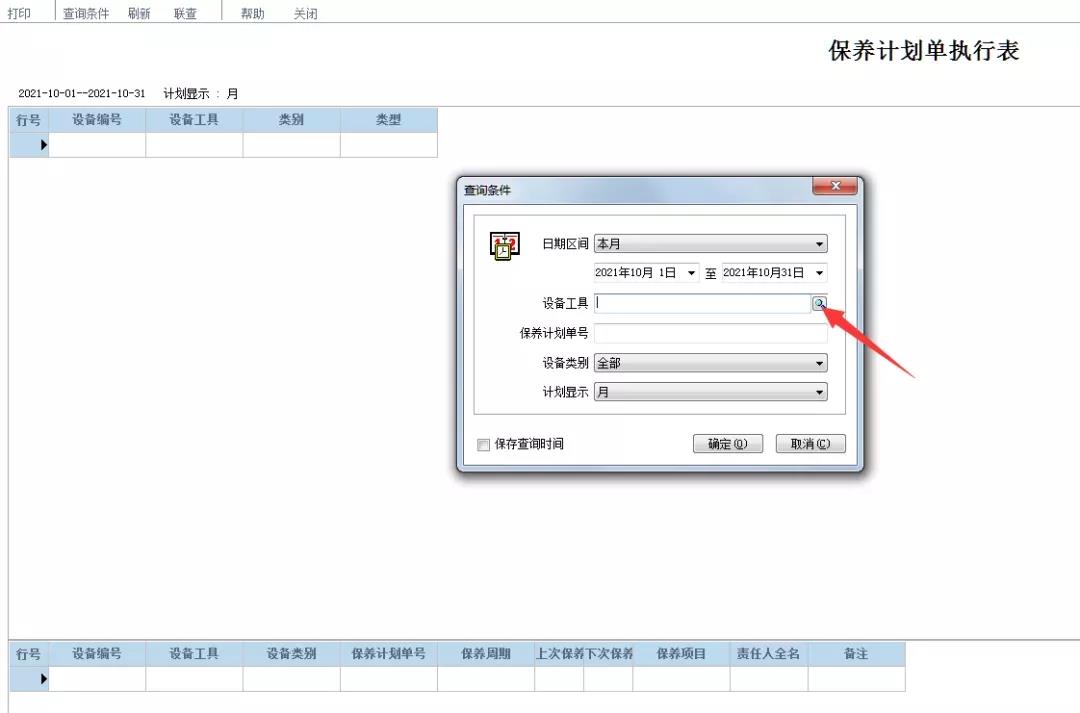This screenshot has height=713, width=1080.
Task: Click the 打印 menu item
Action: click(19, 13)
